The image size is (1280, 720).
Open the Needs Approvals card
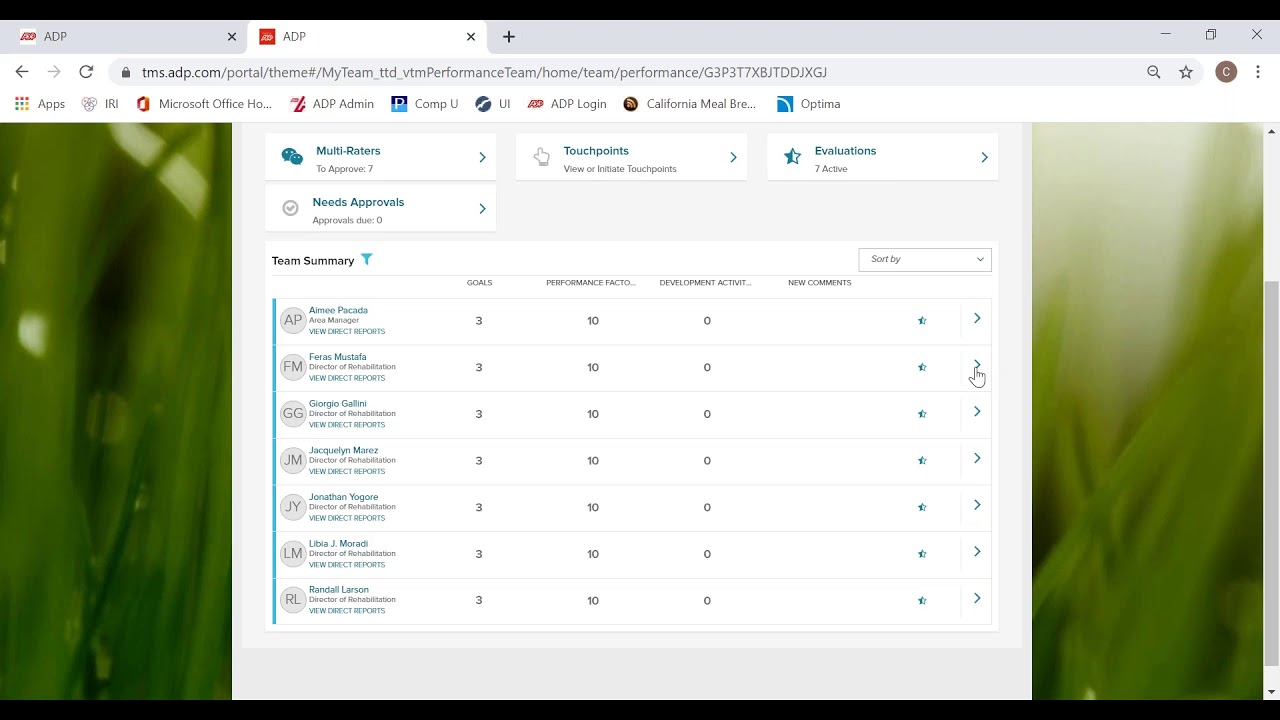pos(380,208)
